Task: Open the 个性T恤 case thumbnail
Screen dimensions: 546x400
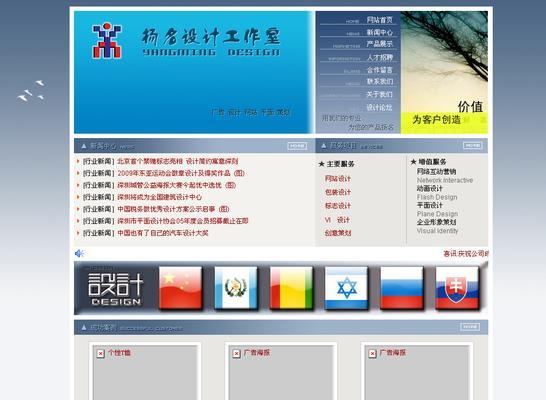Action: 145,372
